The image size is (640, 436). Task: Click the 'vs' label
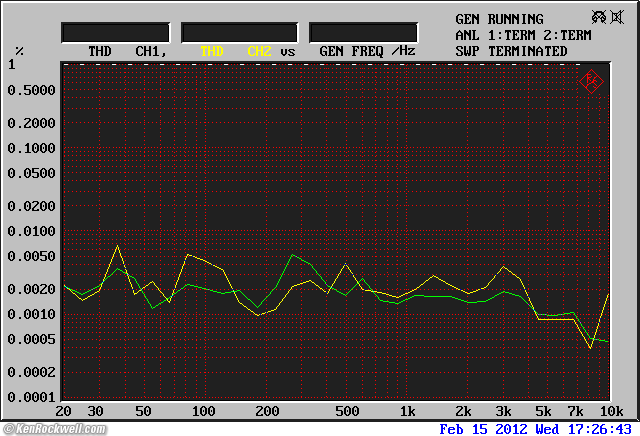pos(288,52)
